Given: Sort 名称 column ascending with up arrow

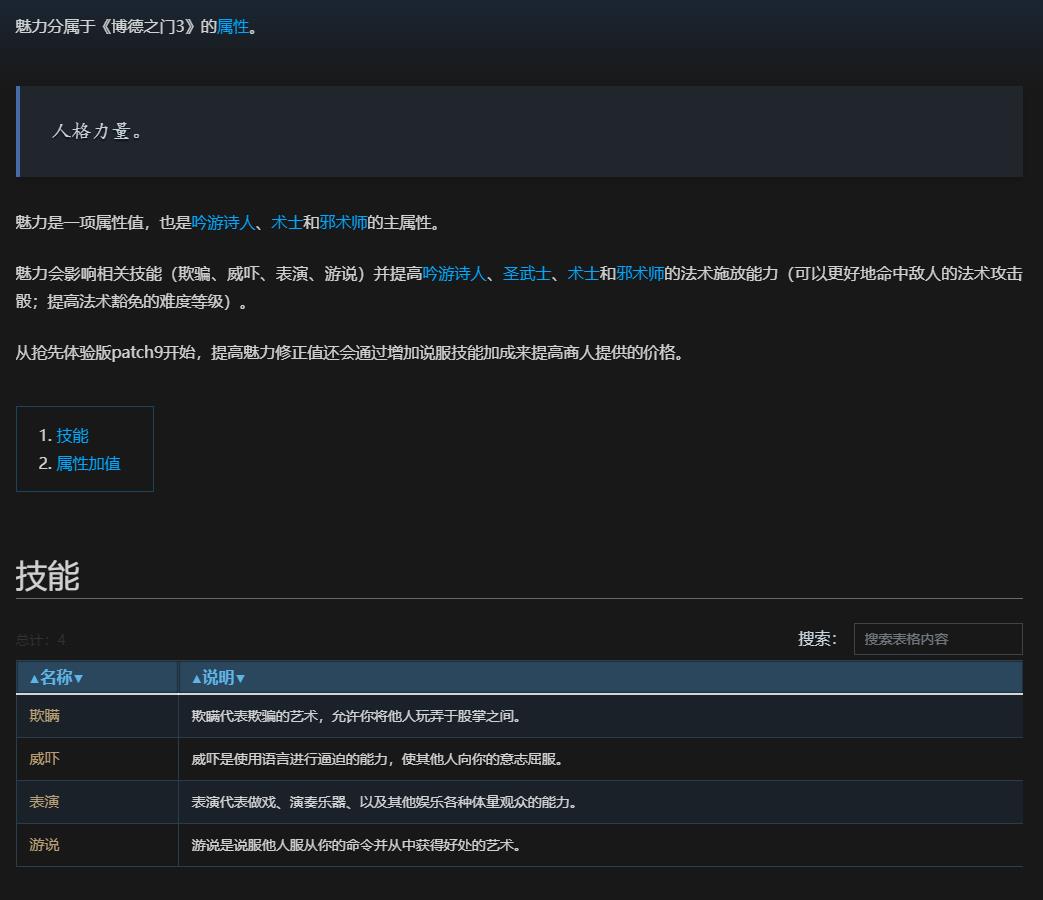Looking at the screenshot, I should pyautogui.click(x=34, y=678).
